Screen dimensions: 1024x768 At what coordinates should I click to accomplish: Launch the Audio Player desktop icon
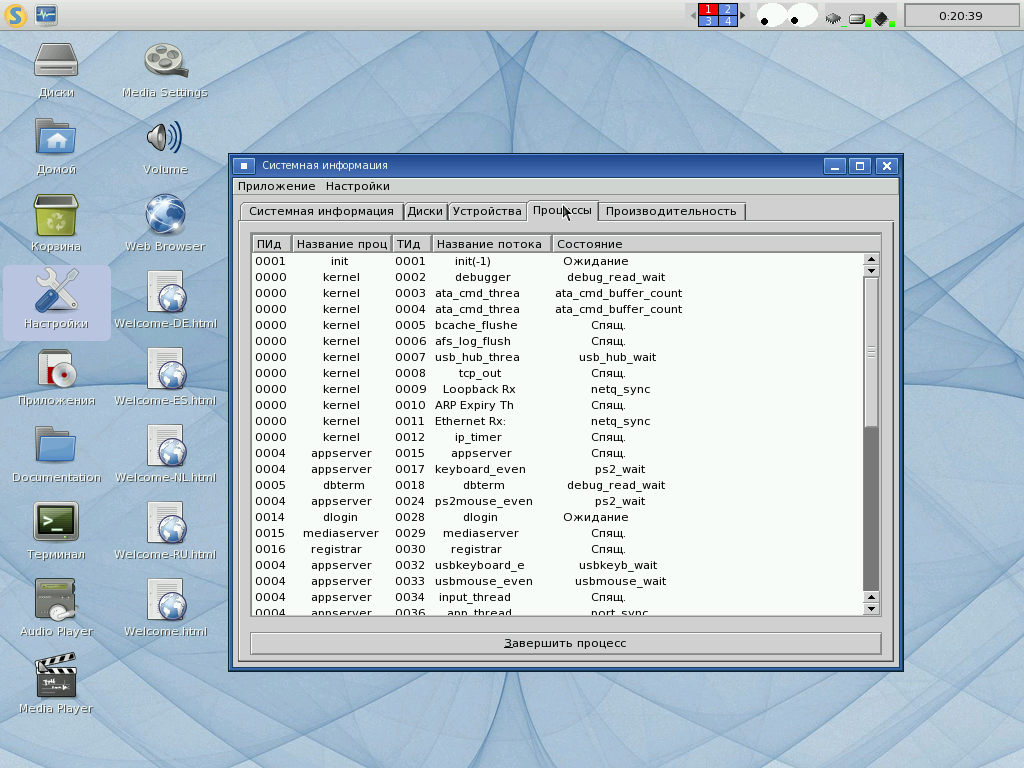click(x=56, y=600)
